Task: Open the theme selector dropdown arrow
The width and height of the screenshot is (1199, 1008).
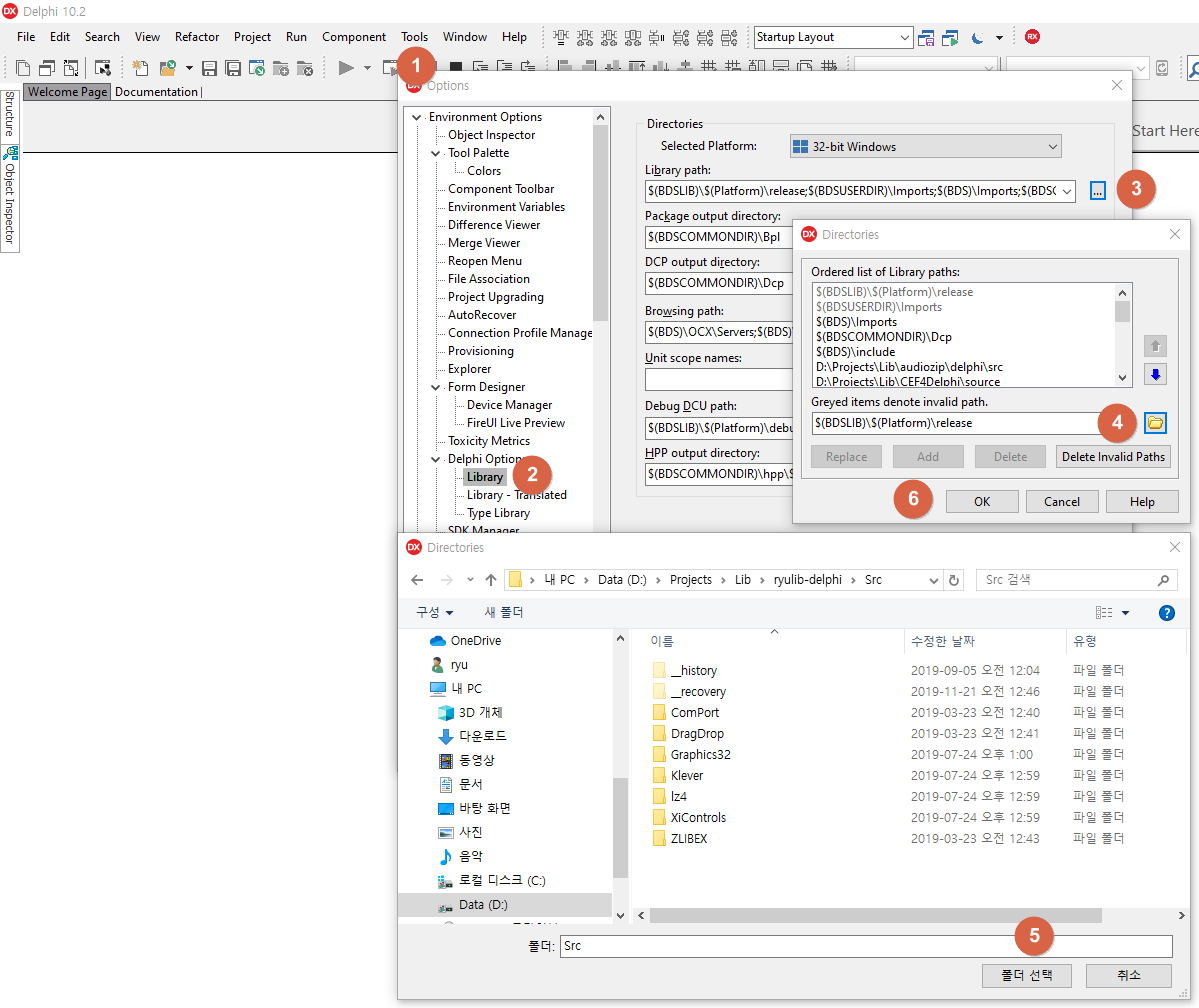Action: (999, 37)
